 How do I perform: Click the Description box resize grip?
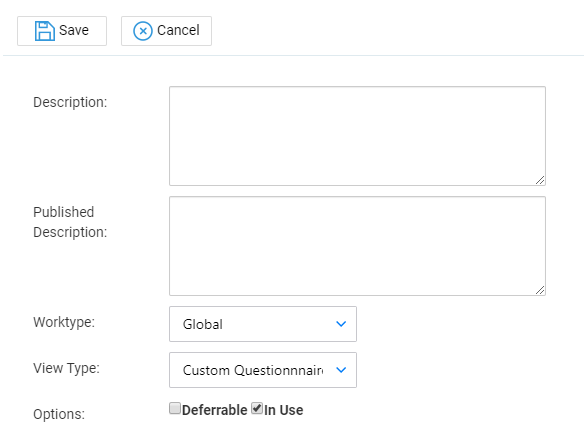coord(540,180)
